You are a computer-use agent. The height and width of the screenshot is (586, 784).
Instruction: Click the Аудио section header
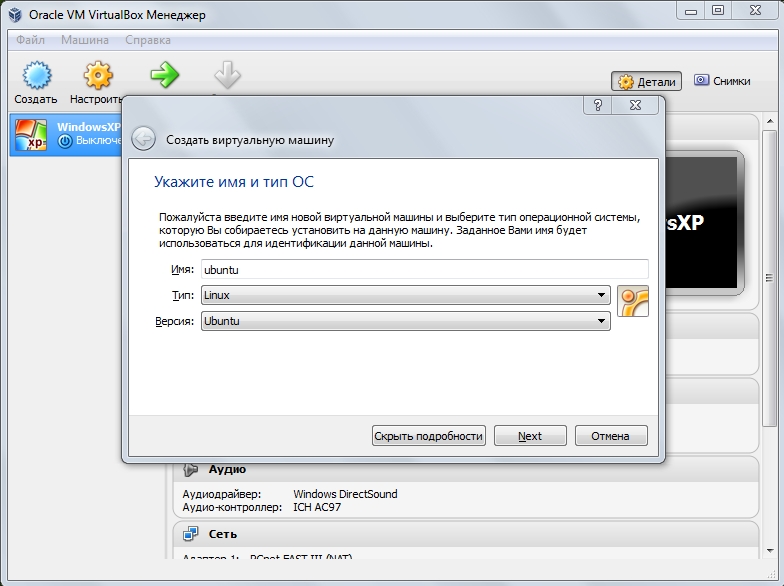pyautogui.click(x=465, y=470)
